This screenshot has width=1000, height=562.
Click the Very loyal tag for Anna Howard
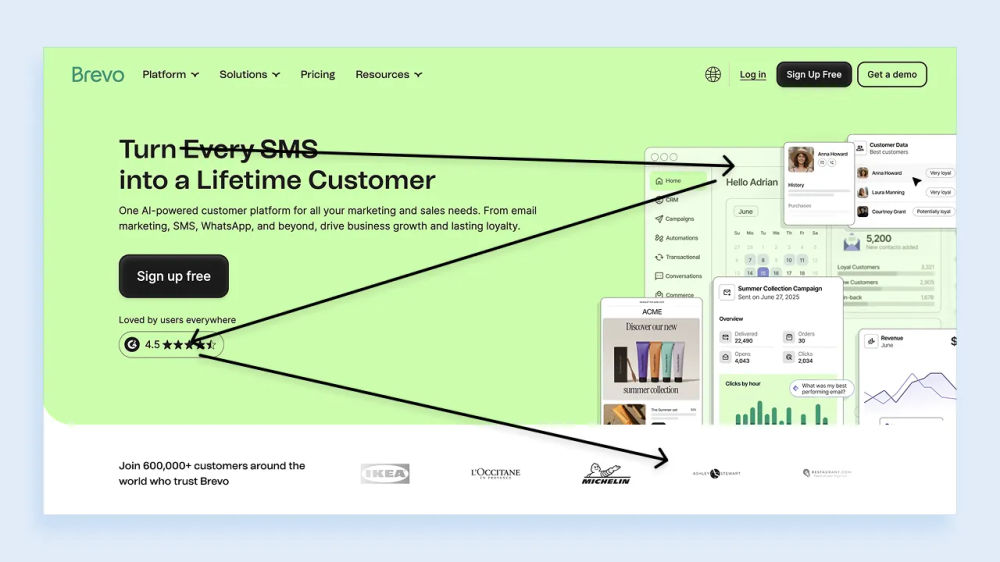[x=940, y=173]
